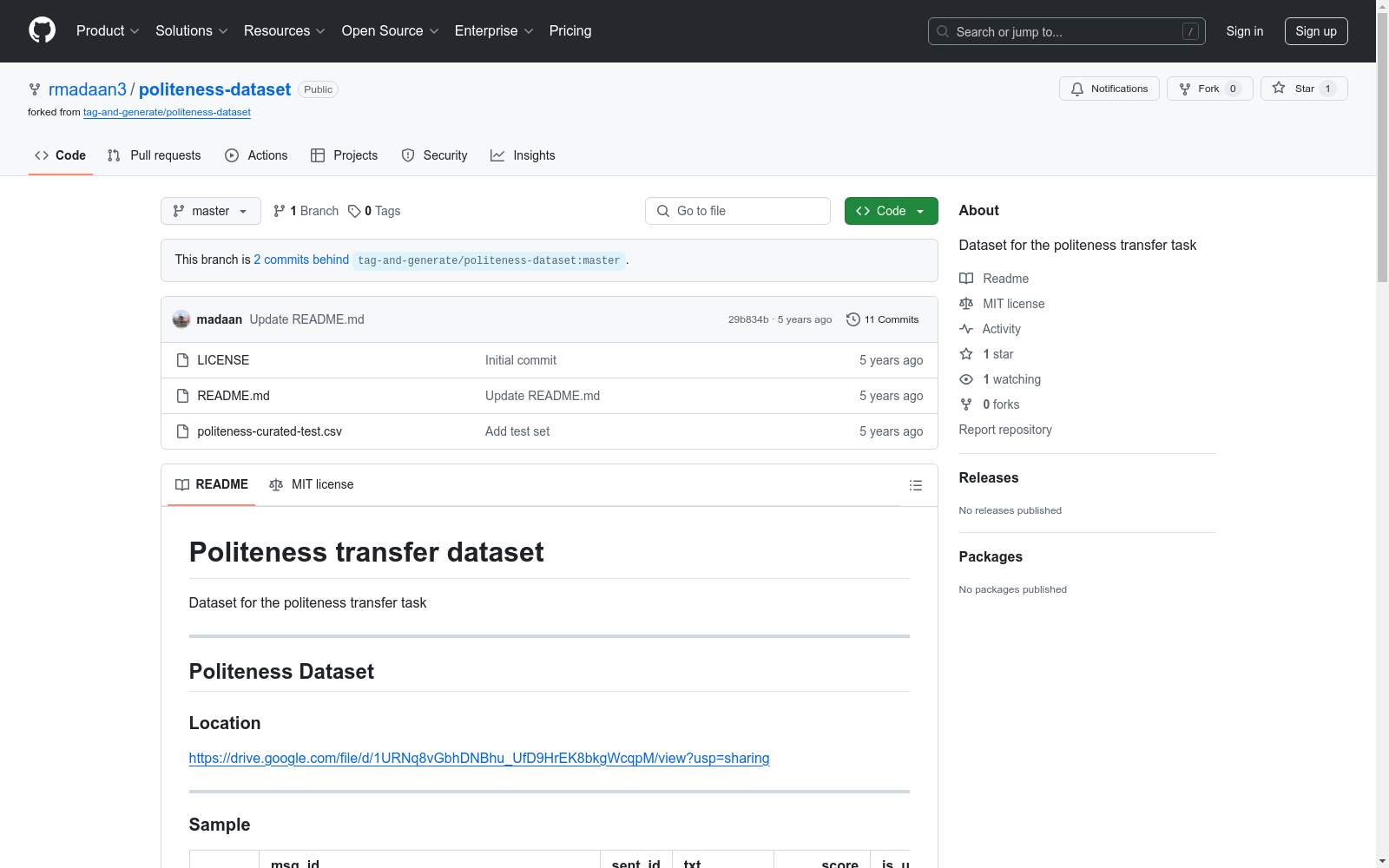Viewport: 1389px width, 868px height.
Task: Click the Insights graph icon
Action: click(x=497, y=155)
